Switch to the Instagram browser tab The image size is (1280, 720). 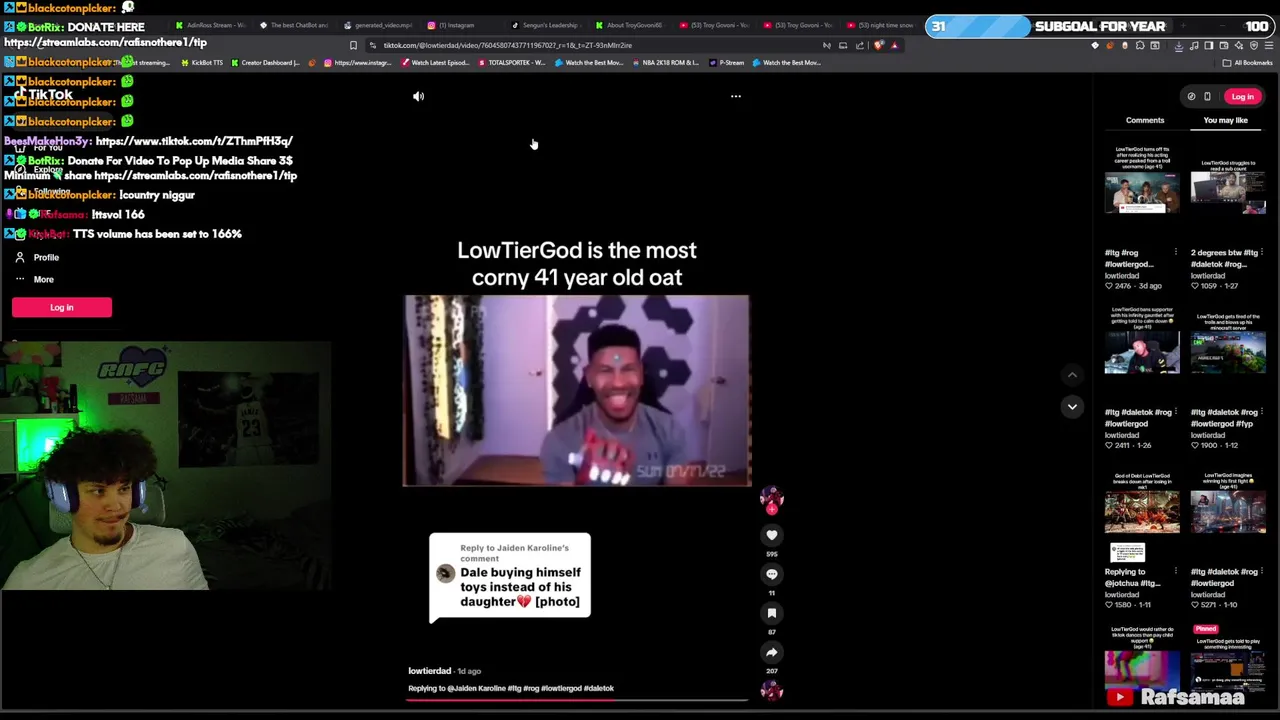[451, 25]
